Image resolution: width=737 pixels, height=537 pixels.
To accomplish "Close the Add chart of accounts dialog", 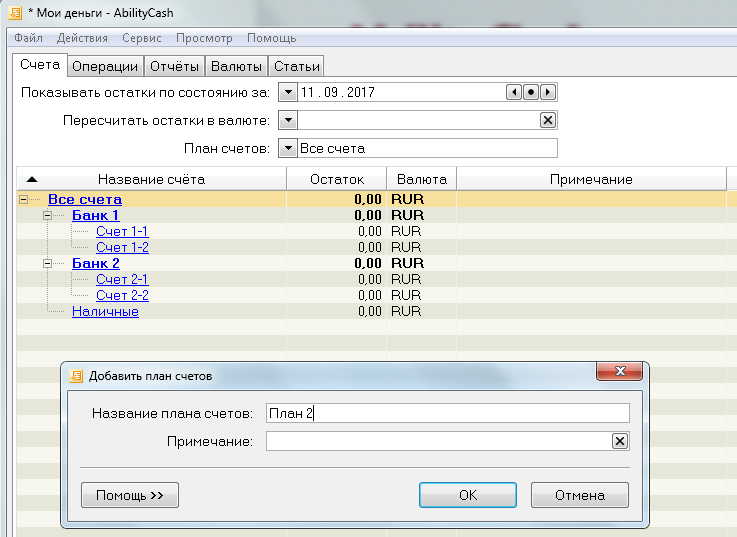I will tap(619, 373).
